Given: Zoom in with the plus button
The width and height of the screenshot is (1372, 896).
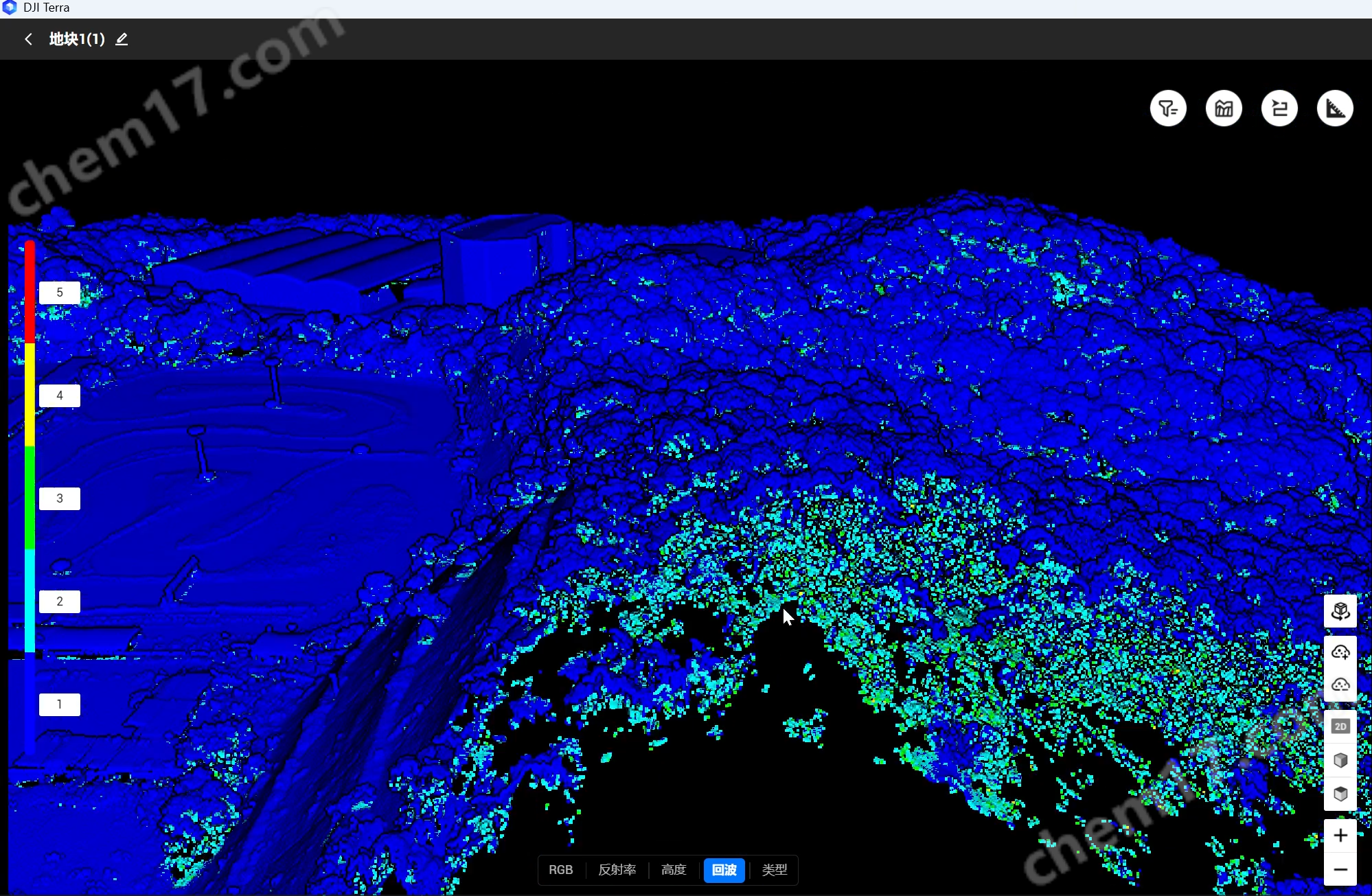Looking at the screenshot, I should [x=1340, y=836].
